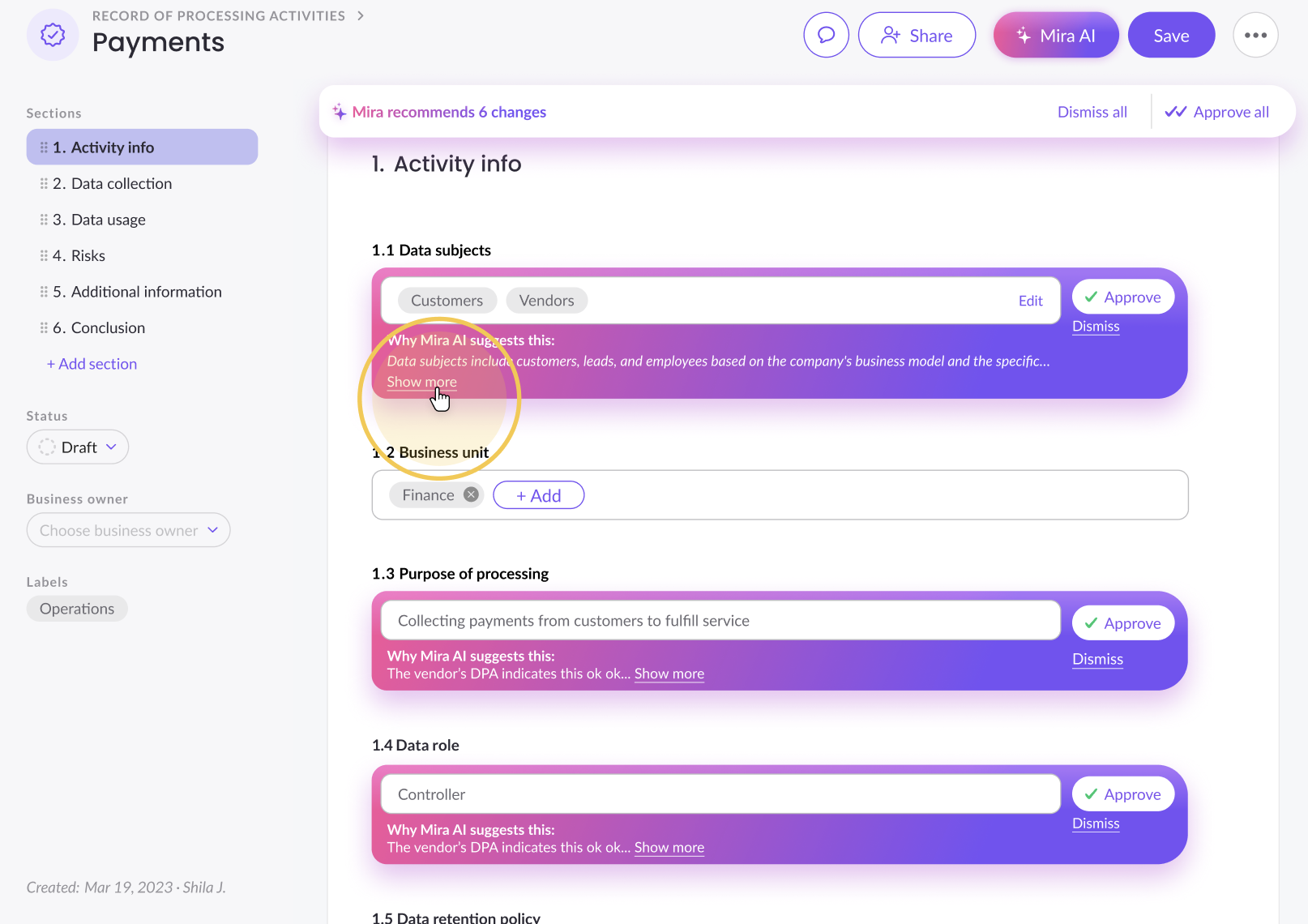Select the Vendors data subject tag

(547, 301)
